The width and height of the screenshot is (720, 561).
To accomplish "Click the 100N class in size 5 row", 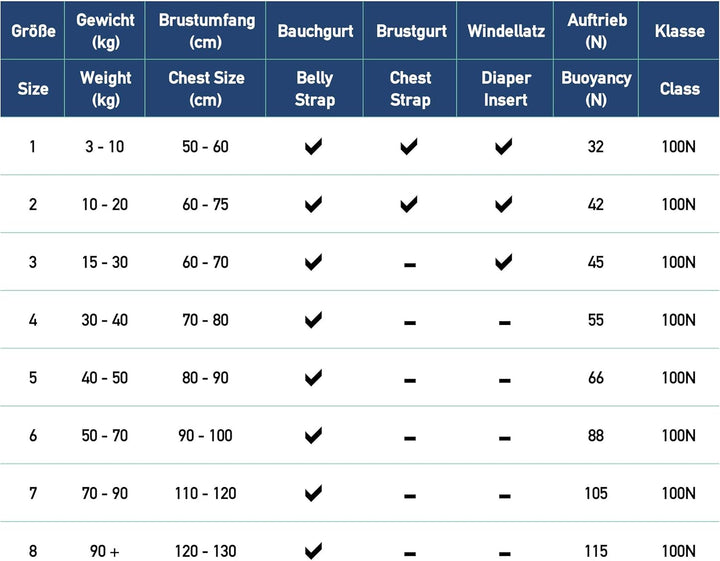I will coord(679,377).
